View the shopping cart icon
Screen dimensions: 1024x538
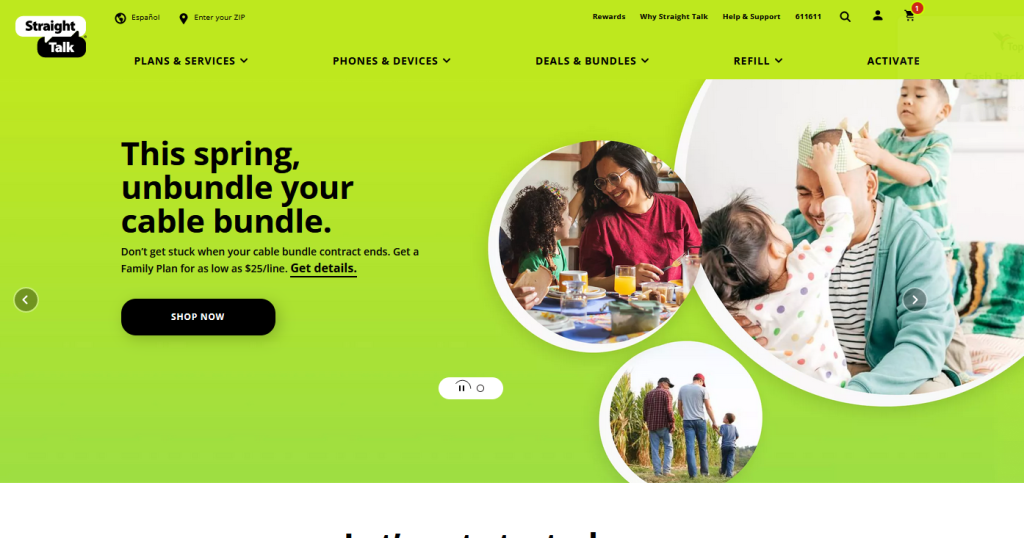click(x=910, y=16)
